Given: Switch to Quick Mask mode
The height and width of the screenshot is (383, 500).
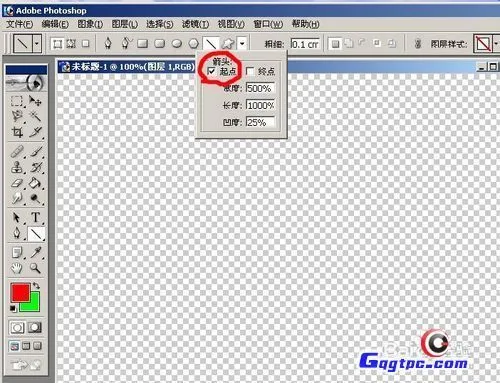Looking at the screenshot, I should [35, 328].
